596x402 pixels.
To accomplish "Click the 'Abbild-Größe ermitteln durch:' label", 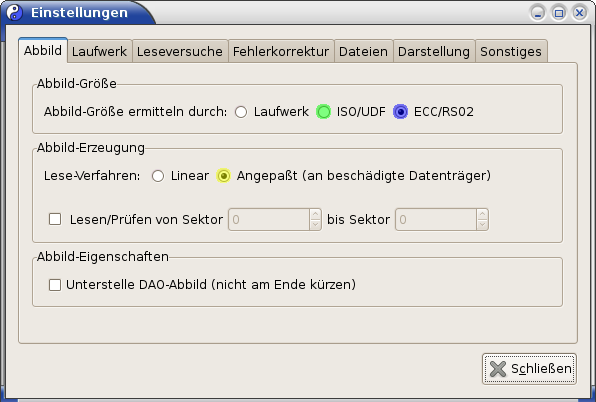I will (135, 112).
